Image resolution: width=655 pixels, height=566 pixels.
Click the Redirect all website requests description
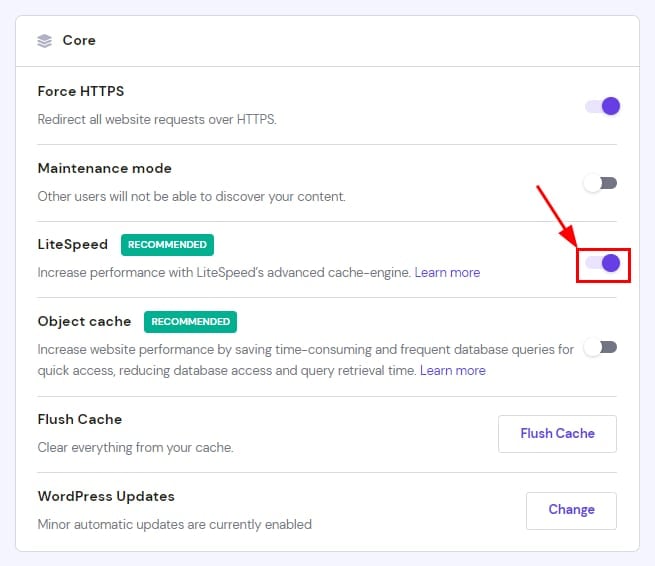pyautogui.click(x=157, y=119)
